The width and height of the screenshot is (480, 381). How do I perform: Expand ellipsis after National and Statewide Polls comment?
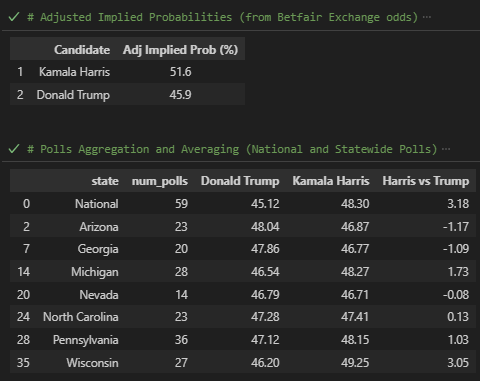pos(446,149)
